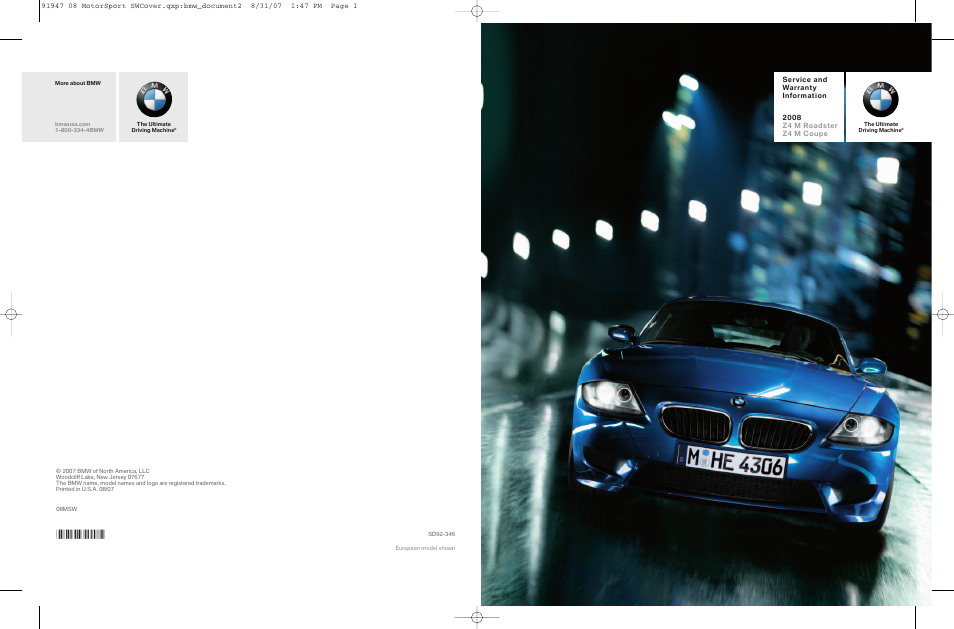The height and width of the screenshot is (629, 954).
Task: Click the 'Z4 M Coupe' text
Action: tap(805, 133)
